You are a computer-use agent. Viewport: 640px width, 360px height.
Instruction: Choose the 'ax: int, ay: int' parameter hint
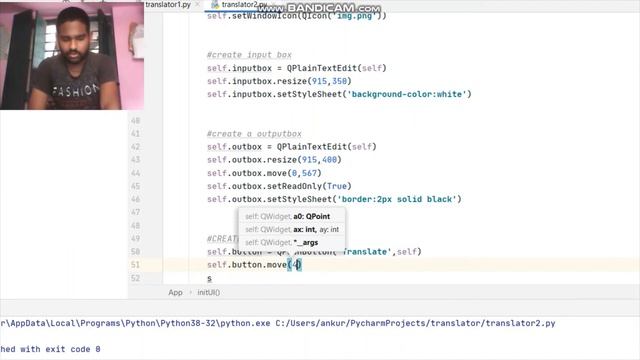(x=292, y=229)
